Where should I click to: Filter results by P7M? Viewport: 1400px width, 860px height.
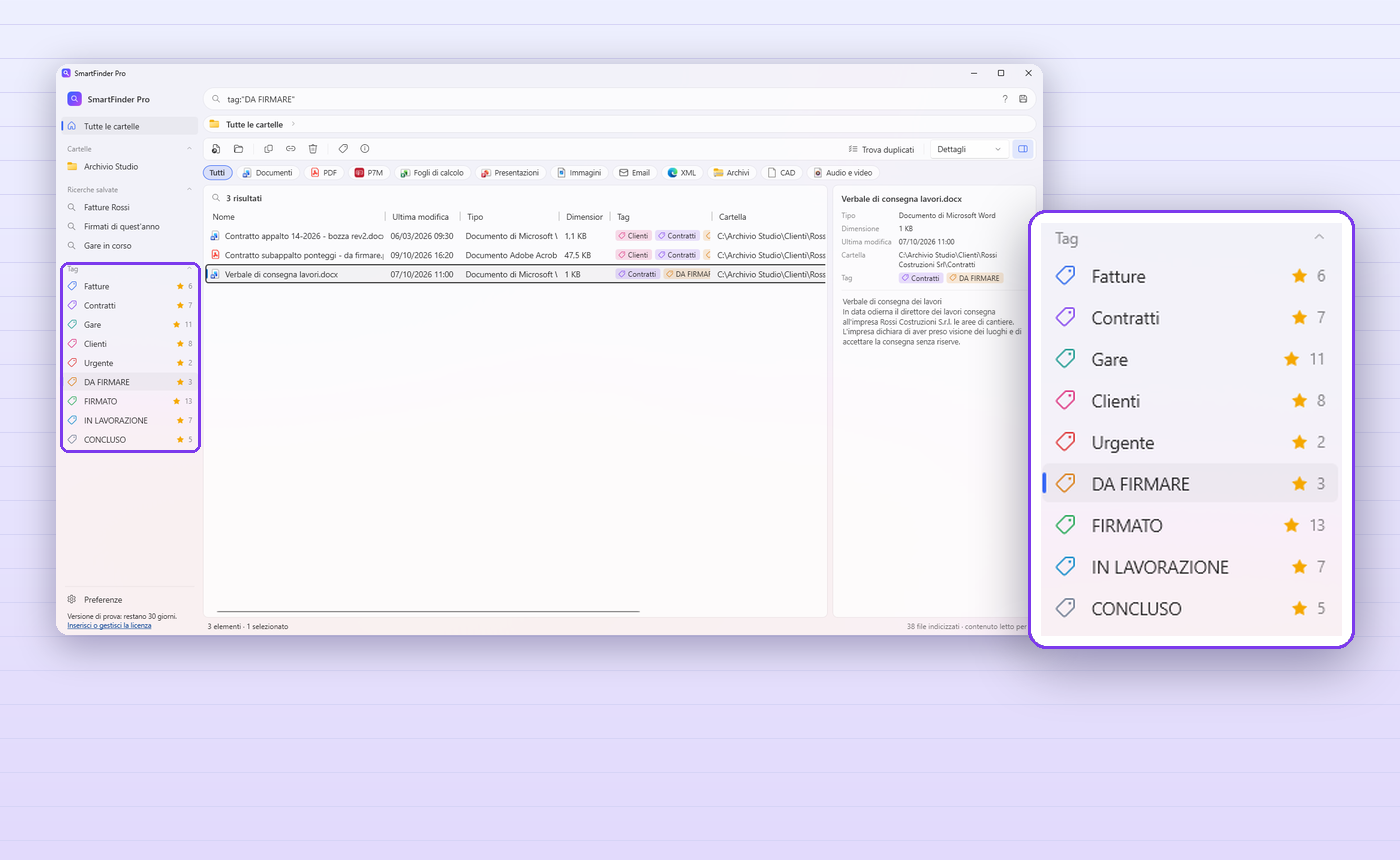coord(369,173)
